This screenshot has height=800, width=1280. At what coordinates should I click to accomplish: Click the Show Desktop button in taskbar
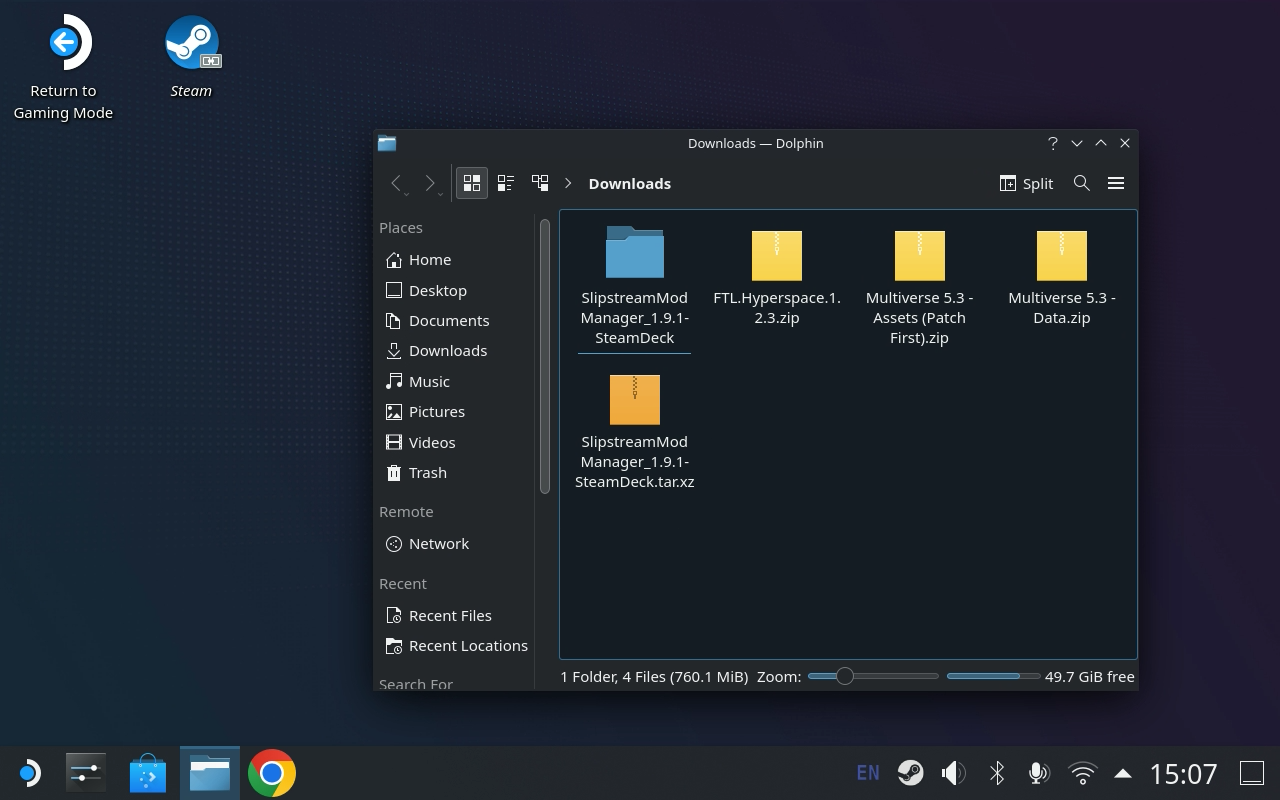point(1252,773)
